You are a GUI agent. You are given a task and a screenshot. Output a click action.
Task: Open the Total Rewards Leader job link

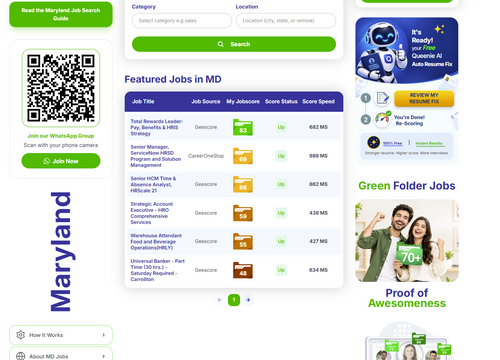[x=157, y=127]
